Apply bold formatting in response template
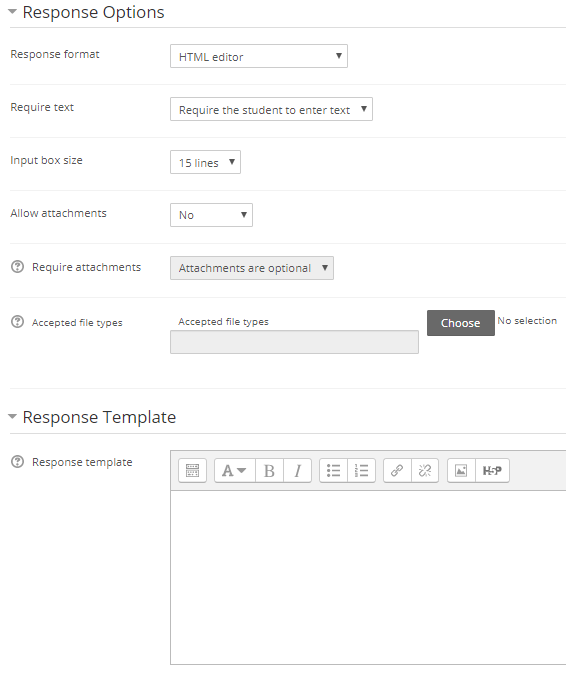The image size is (566, 675). 269,470
